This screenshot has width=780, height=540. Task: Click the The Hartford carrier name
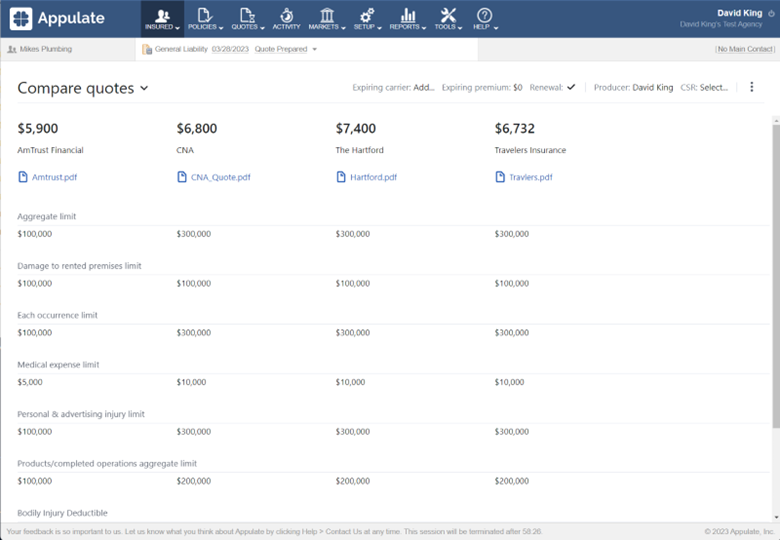tap(360, 150)
